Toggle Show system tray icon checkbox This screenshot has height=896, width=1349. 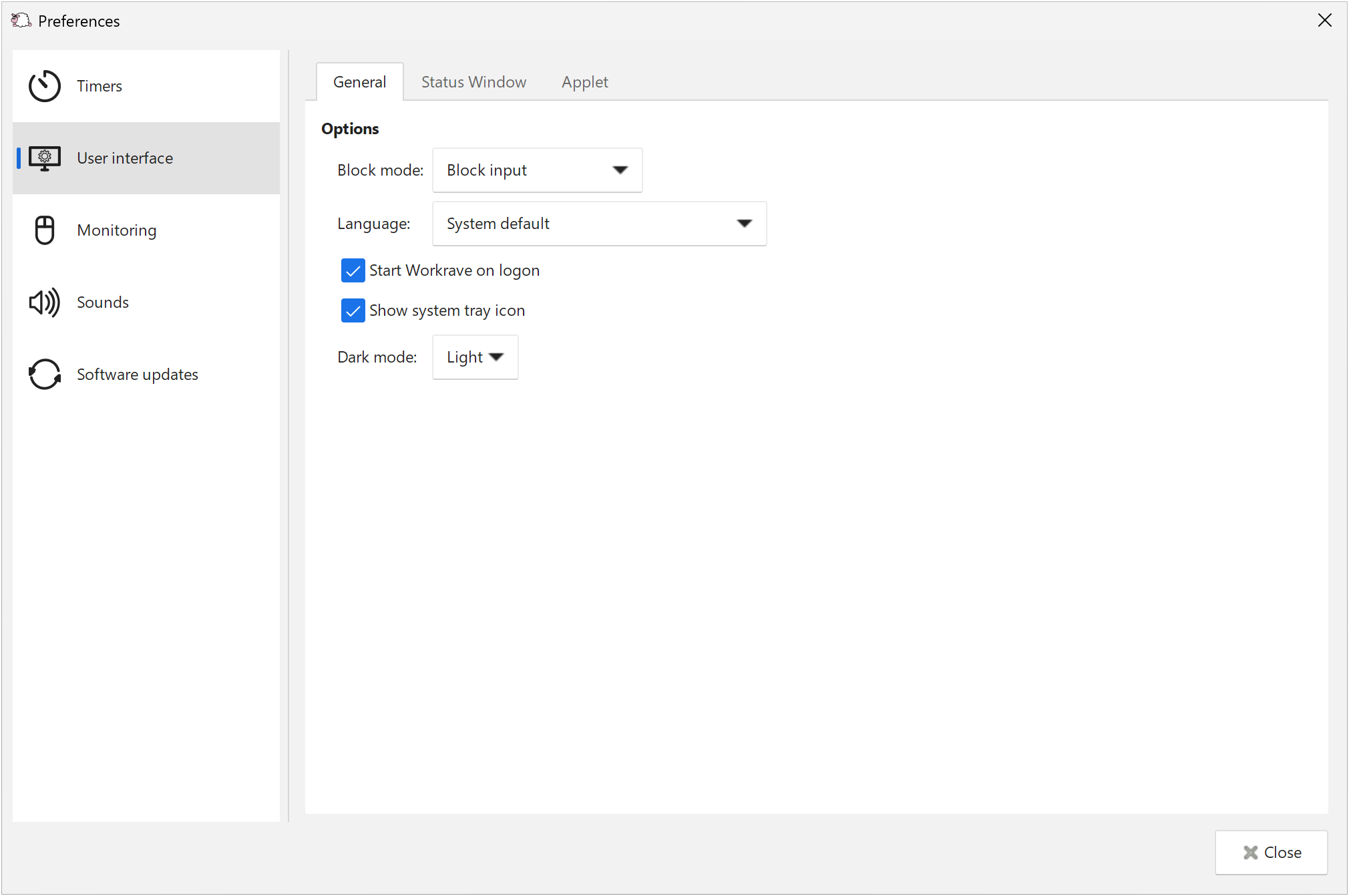353,310
